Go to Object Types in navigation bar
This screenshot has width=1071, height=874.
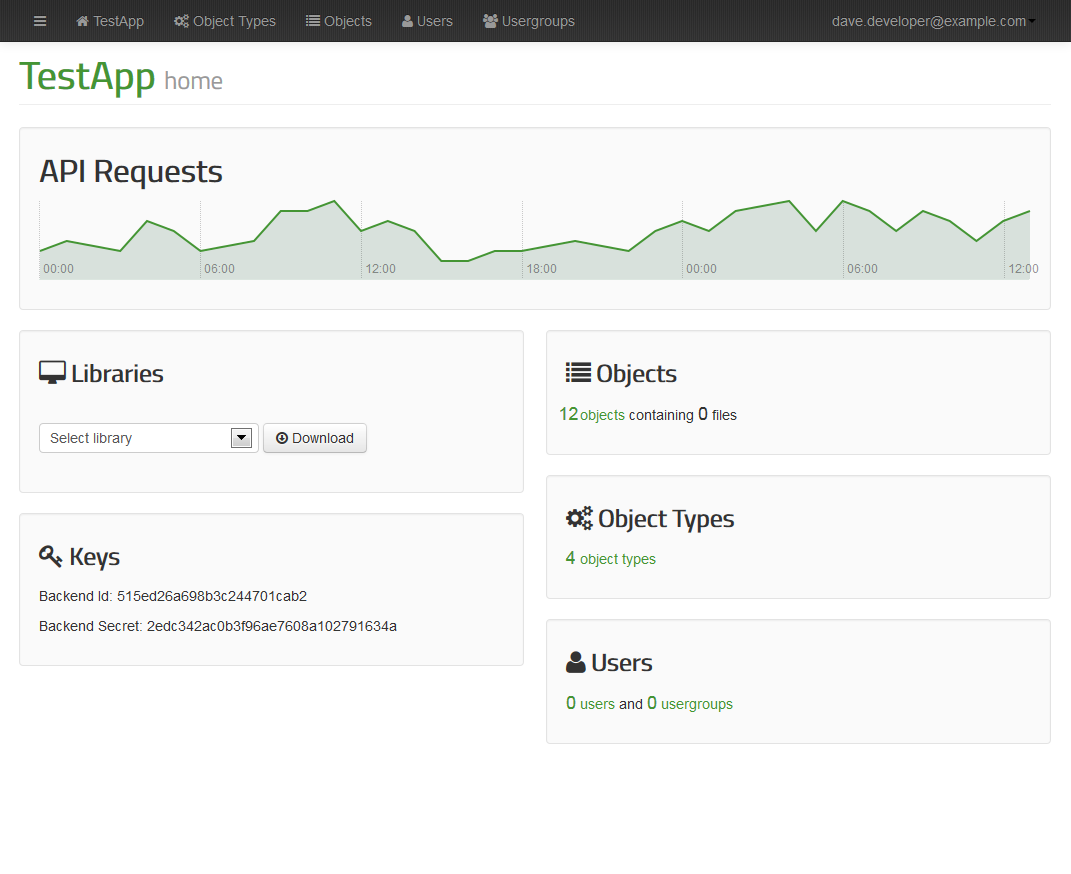click(x=225, y=21)
